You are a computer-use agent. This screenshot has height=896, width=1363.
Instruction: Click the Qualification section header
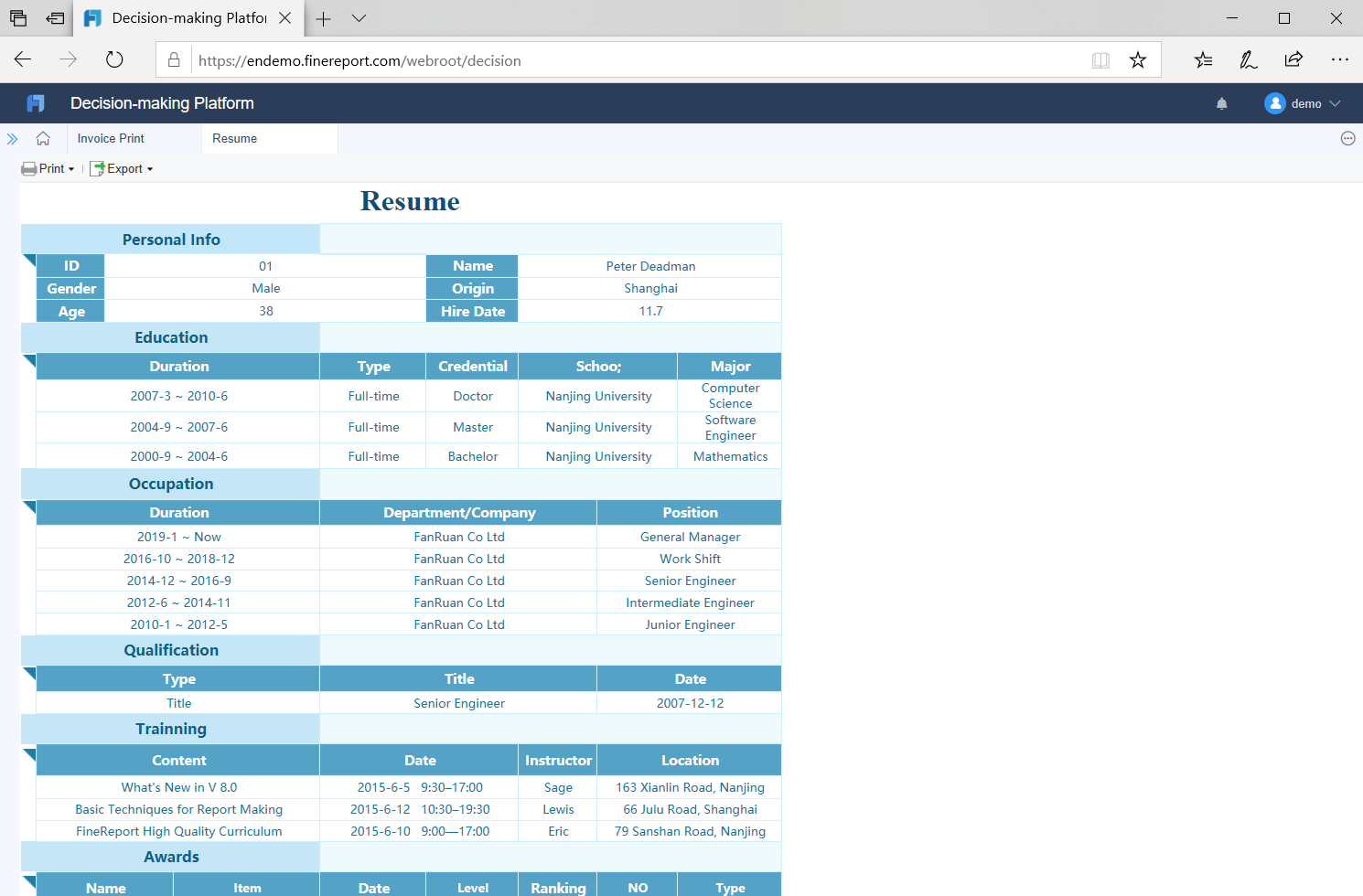click(171, 650)
